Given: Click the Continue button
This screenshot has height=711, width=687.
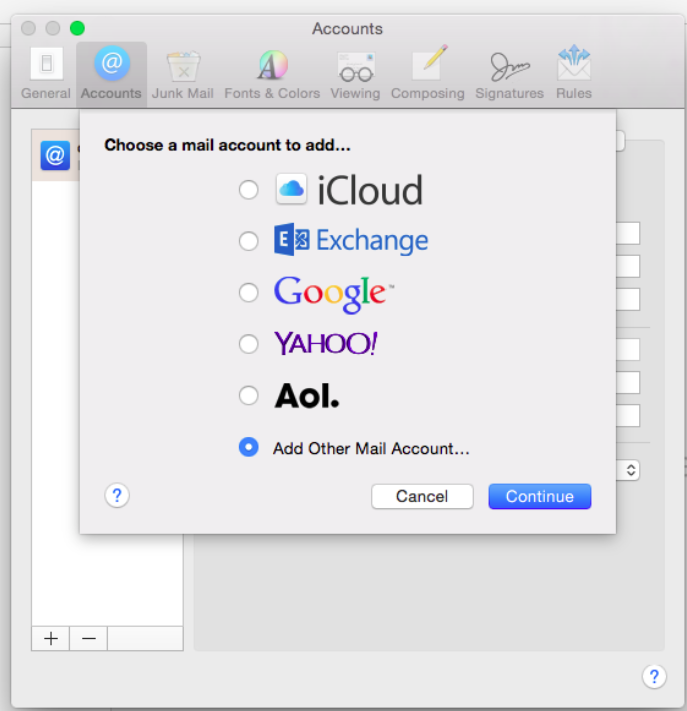Looking at the screenshot, I should [539, 496].
